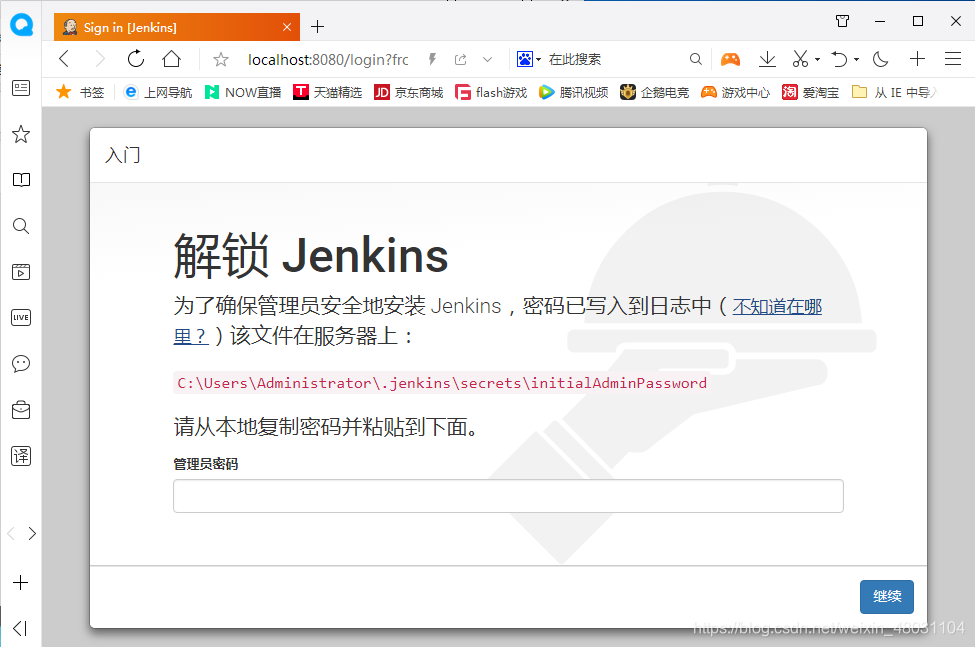Click the browser logo icon in the sidebar
The image size is (975, 647).
21,25
